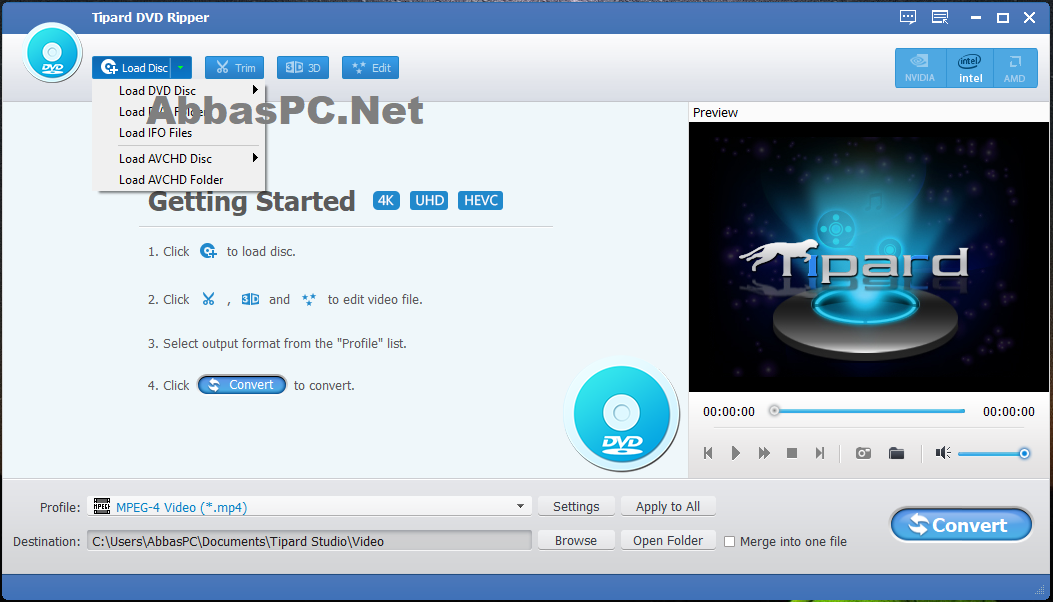Click the scissors icon in step 2

(x=208, y=299)
